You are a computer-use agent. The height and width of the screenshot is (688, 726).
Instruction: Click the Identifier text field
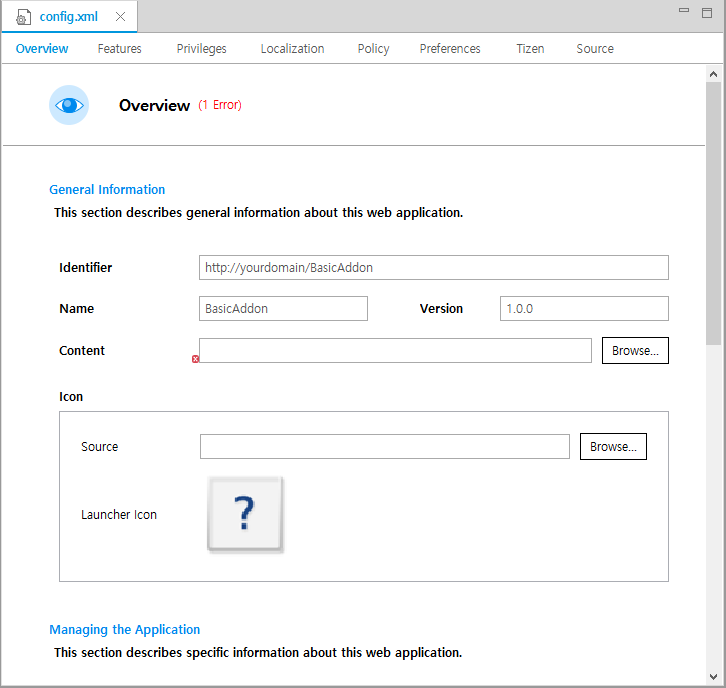[433, 268]
